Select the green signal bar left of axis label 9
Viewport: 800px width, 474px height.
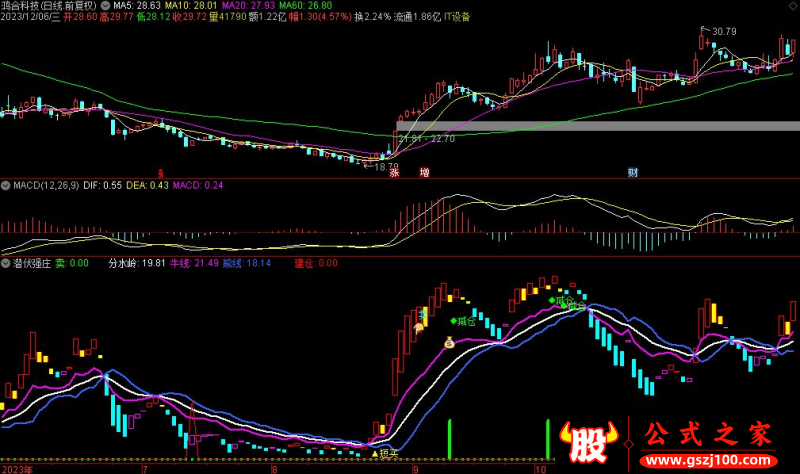click(x=449, y=439)
